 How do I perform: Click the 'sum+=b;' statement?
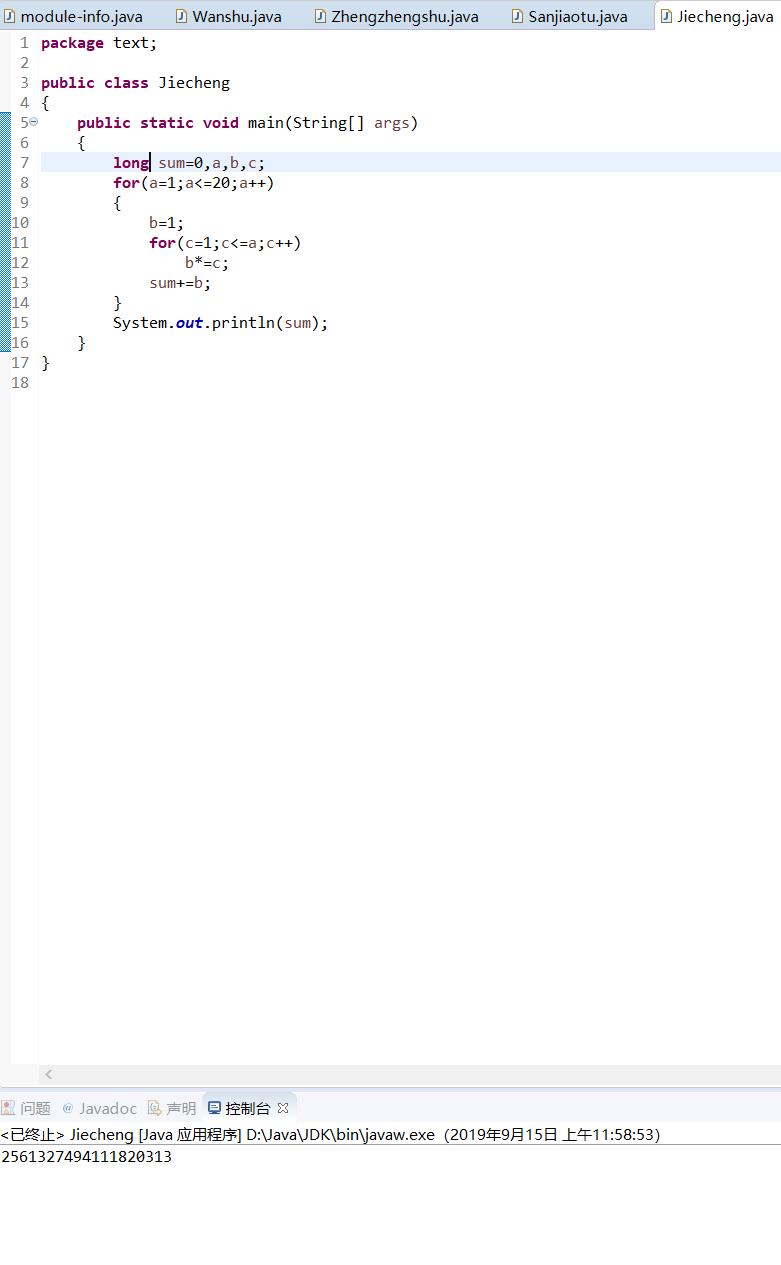[x=180, y=283]
